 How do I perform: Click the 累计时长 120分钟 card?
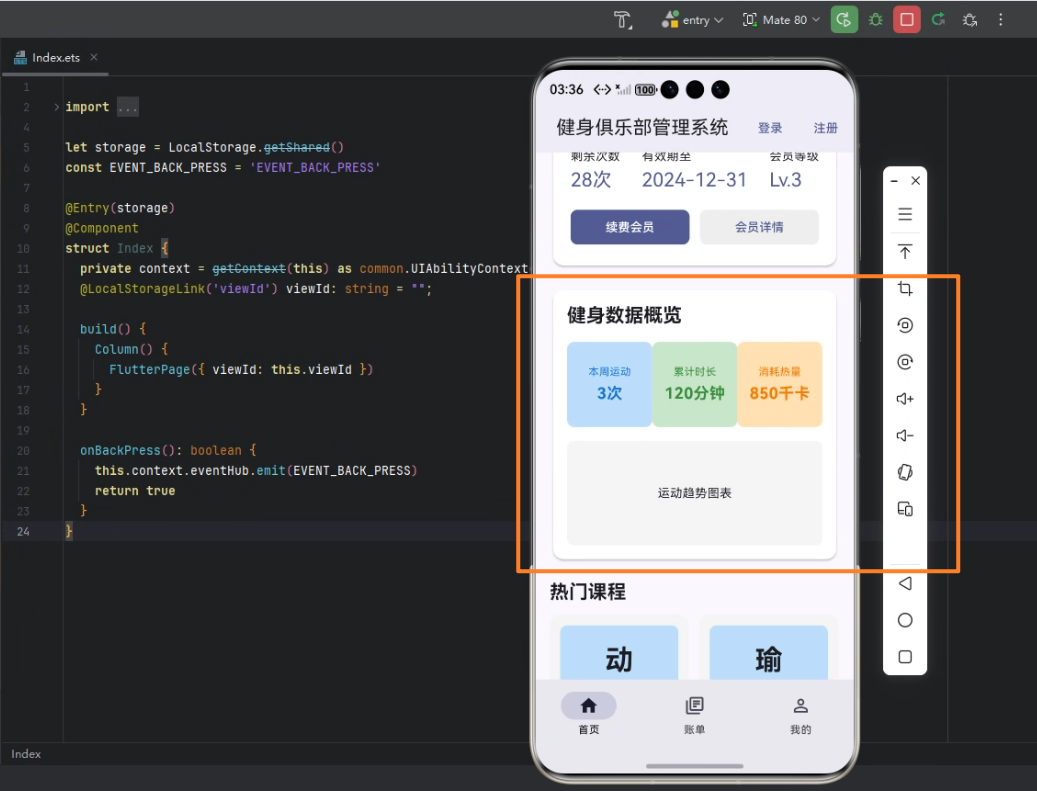pyautogui.click(x=694, y=384)
